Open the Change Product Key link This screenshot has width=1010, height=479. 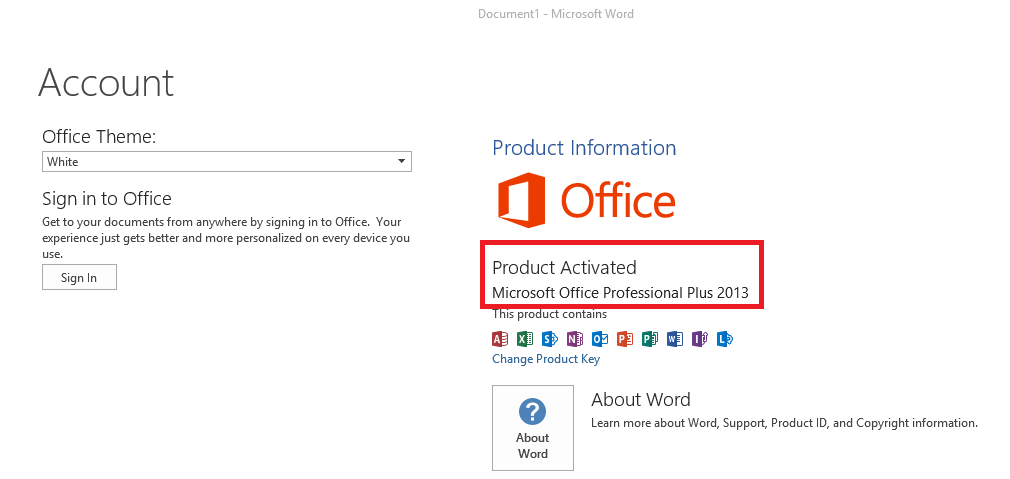click(x=546, y=359)
